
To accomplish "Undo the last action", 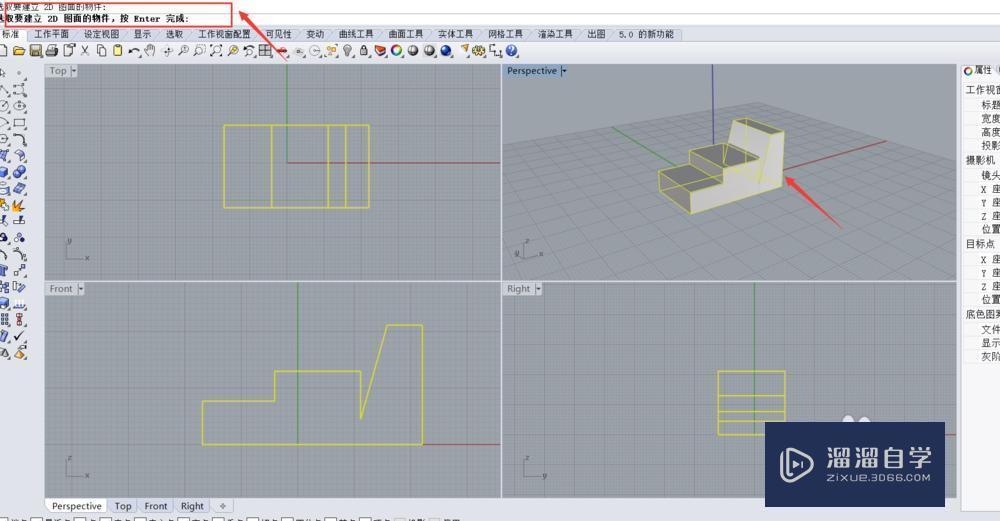I will [135, 51].
